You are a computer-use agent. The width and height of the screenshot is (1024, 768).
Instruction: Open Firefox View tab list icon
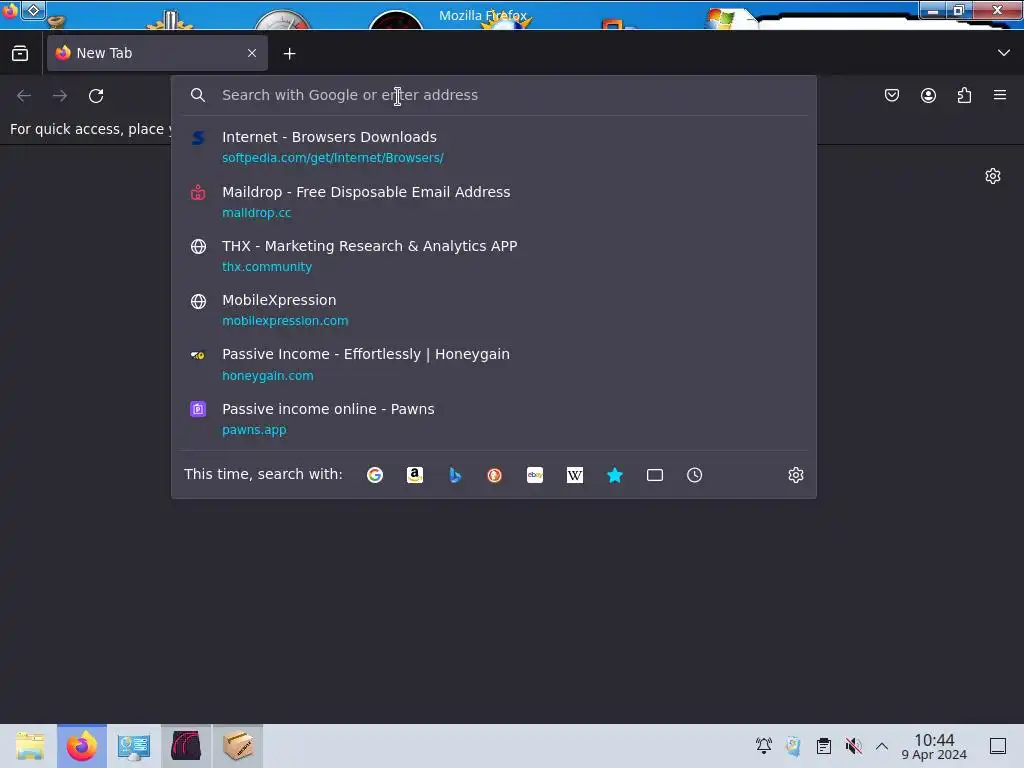(20, 54)
